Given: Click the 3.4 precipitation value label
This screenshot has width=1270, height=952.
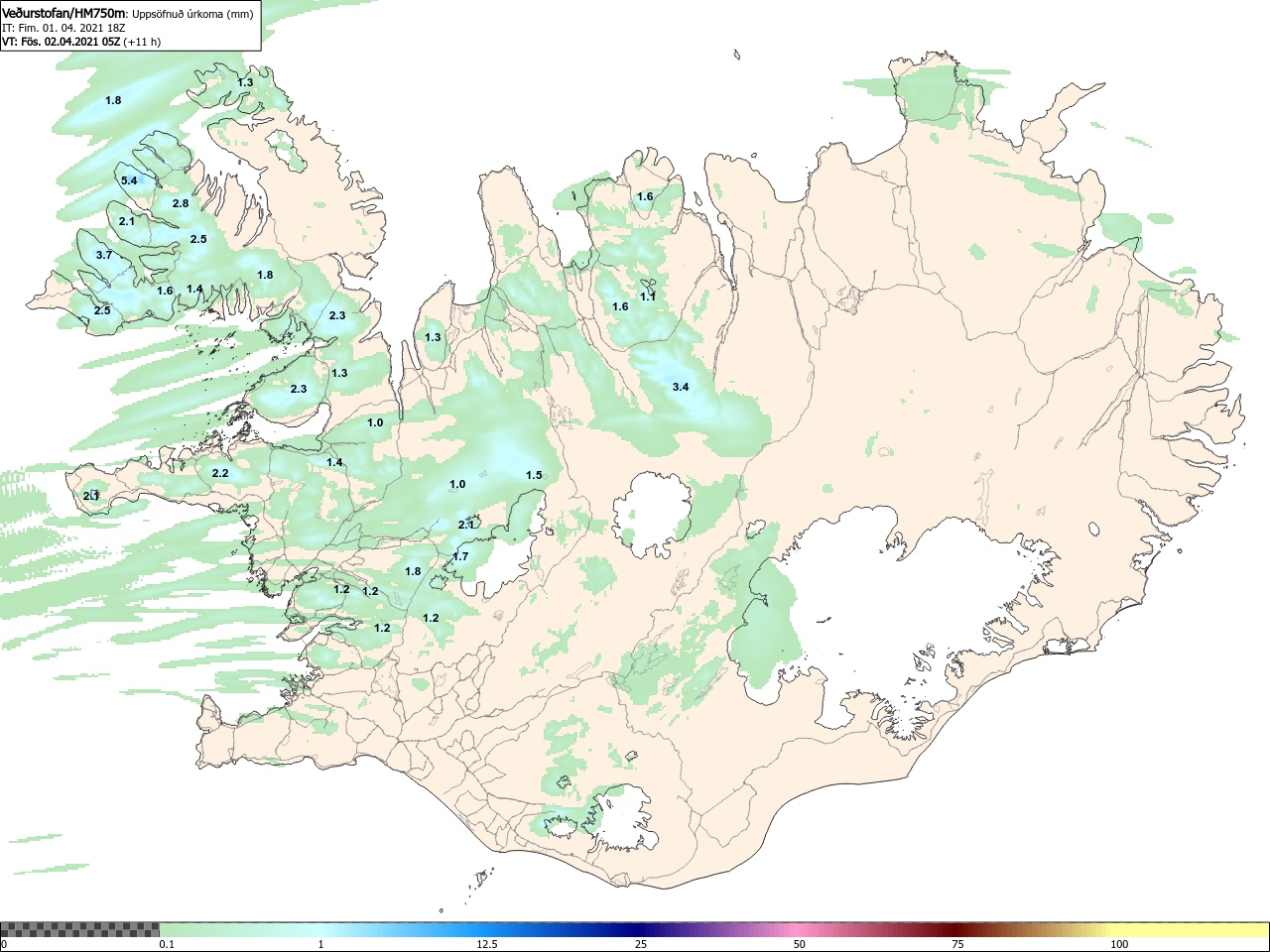Looking at the screenshot, I should click(680, 387).
